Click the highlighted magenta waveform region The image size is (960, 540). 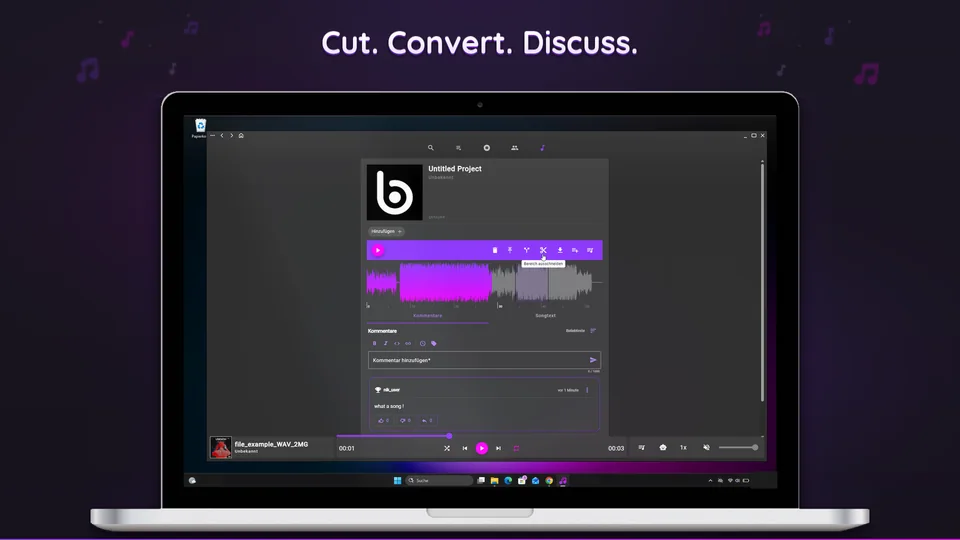pos(445,282)
